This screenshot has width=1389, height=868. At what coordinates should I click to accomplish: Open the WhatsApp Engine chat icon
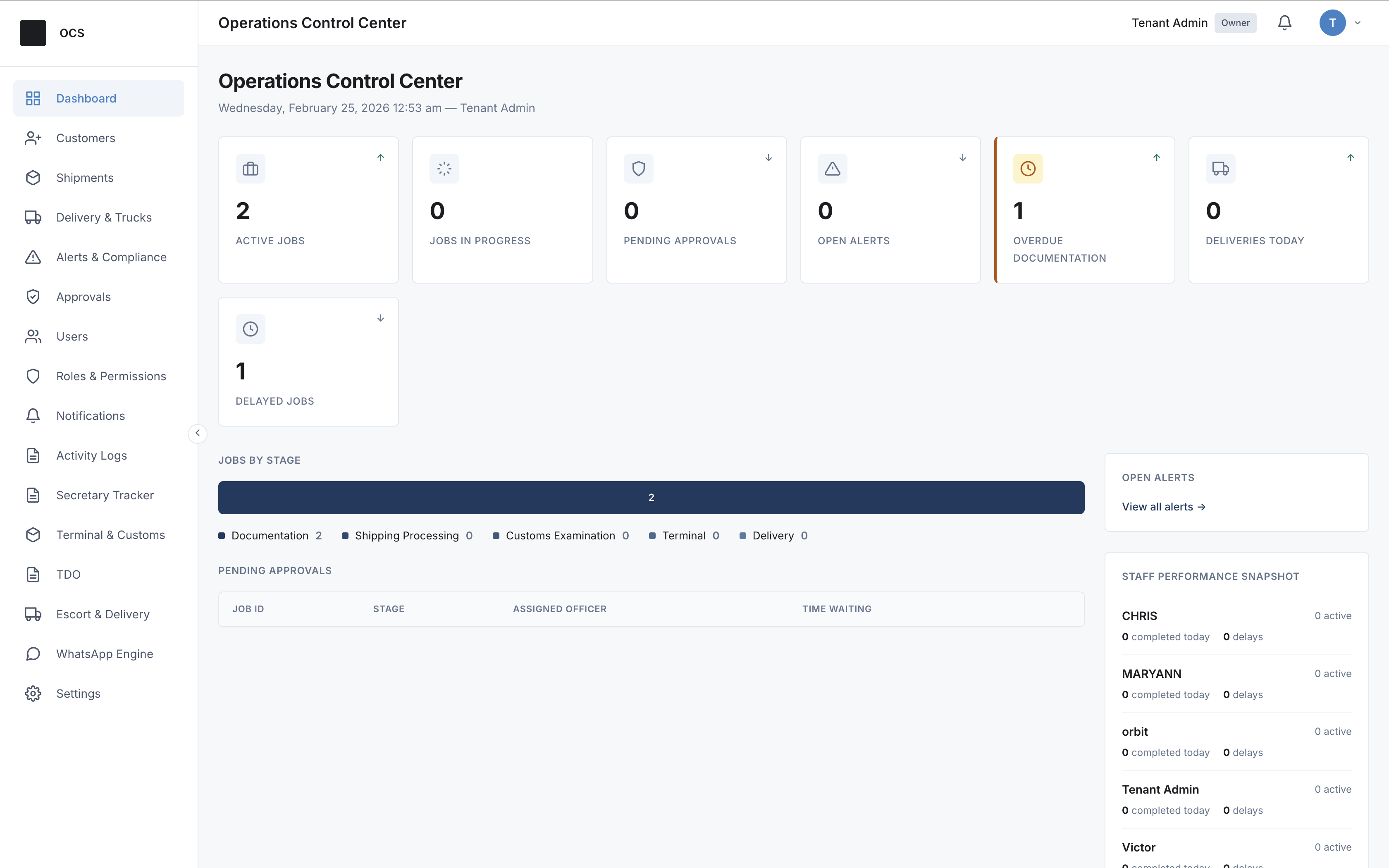(33, 654)
